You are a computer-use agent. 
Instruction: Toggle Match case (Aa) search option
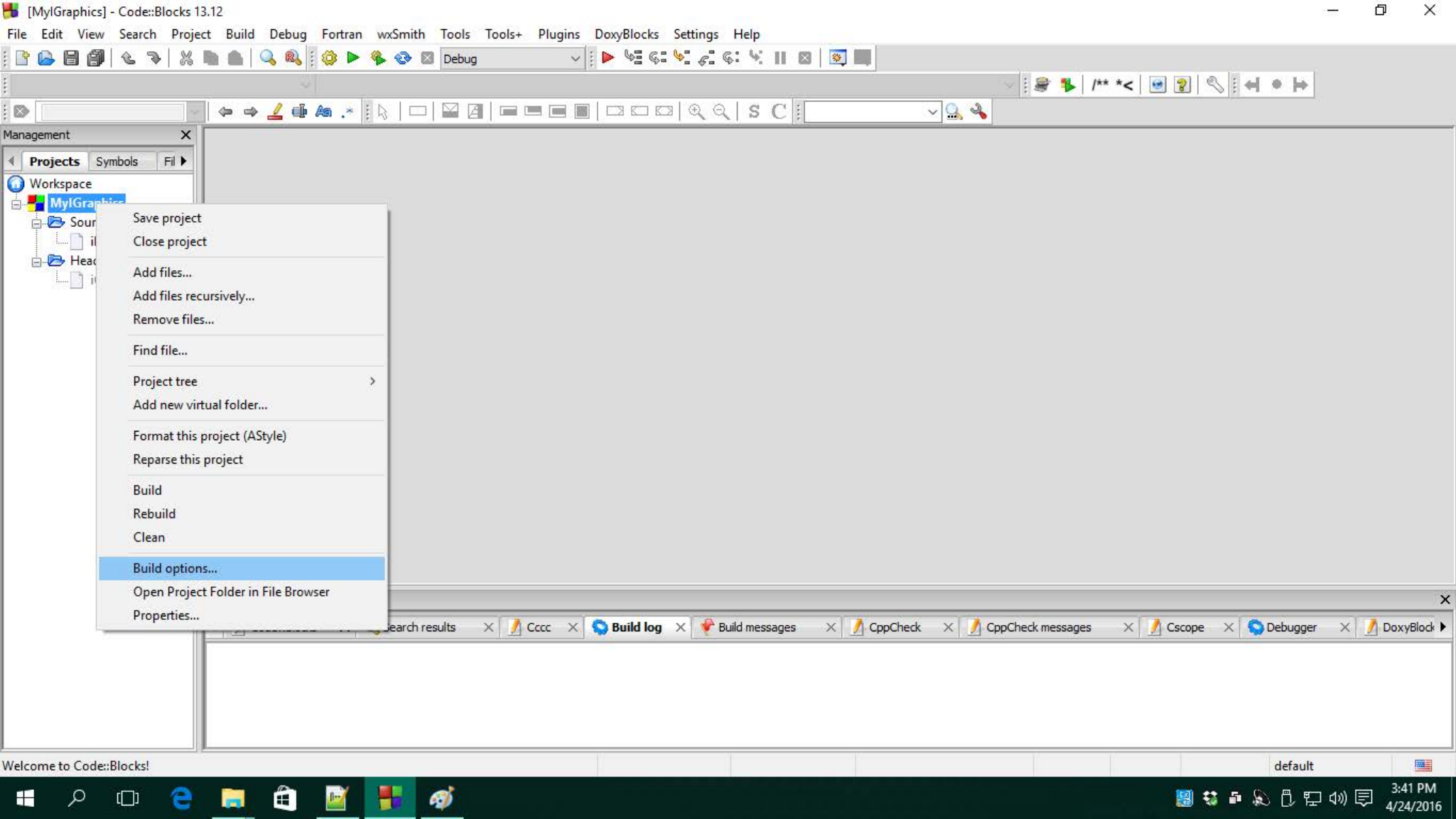[x=323, y=112]
